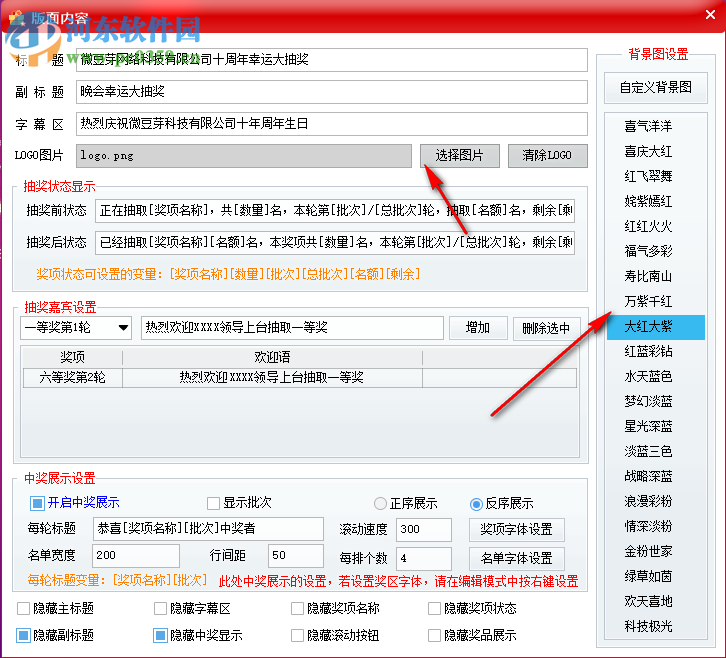Select the 六等奖第2轮 table row
Screen dimensions: 726x658
300,377
